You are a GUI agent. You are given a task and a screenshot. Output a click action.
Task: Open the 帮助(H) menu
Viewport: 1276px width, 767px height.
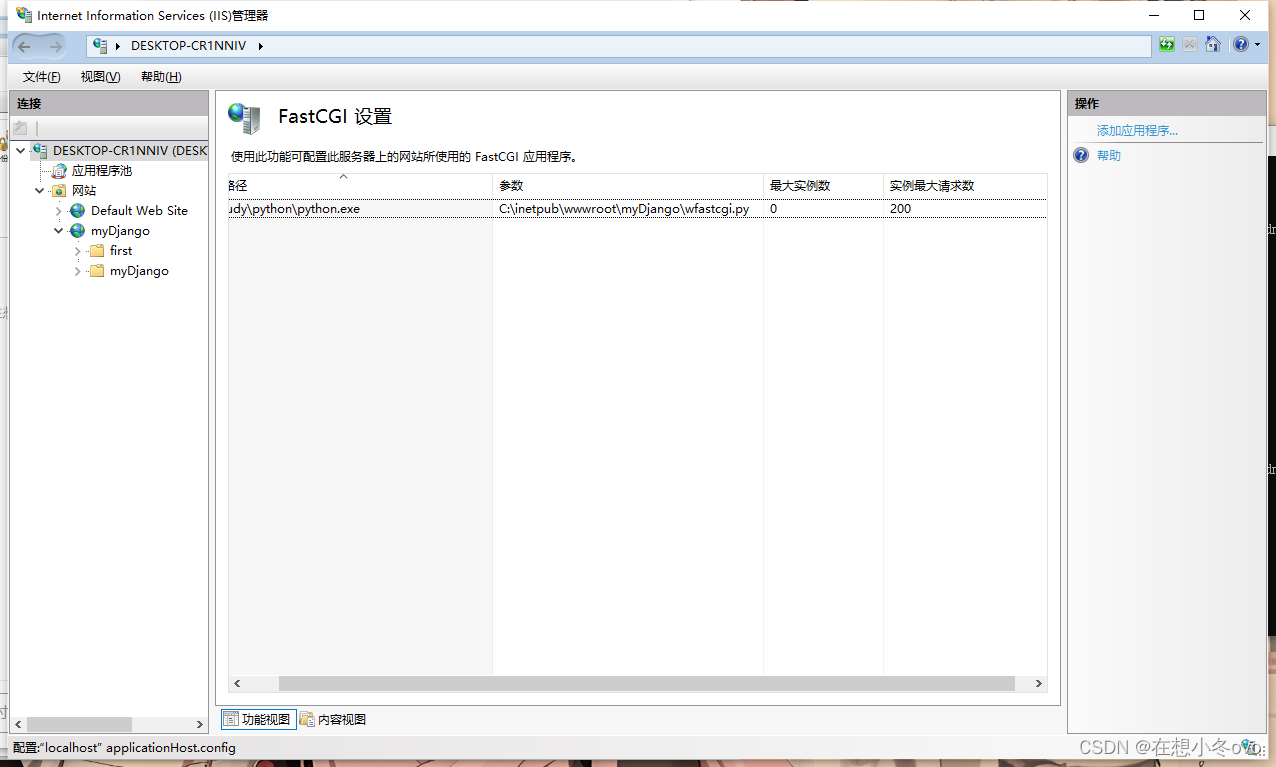[161, 77]
